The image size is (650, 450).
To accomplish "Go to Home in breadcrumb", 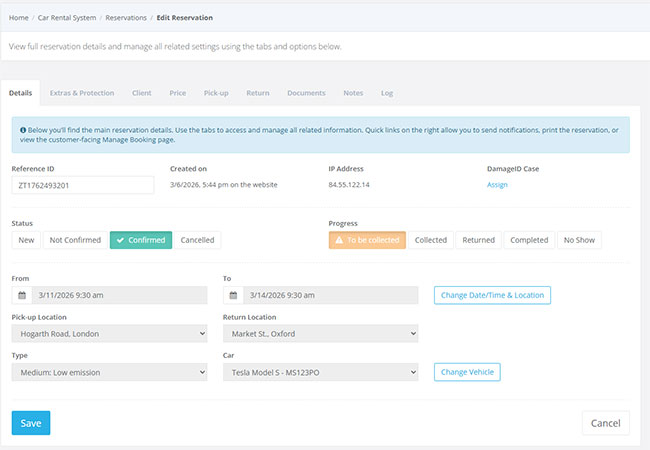I will point(19,17).
